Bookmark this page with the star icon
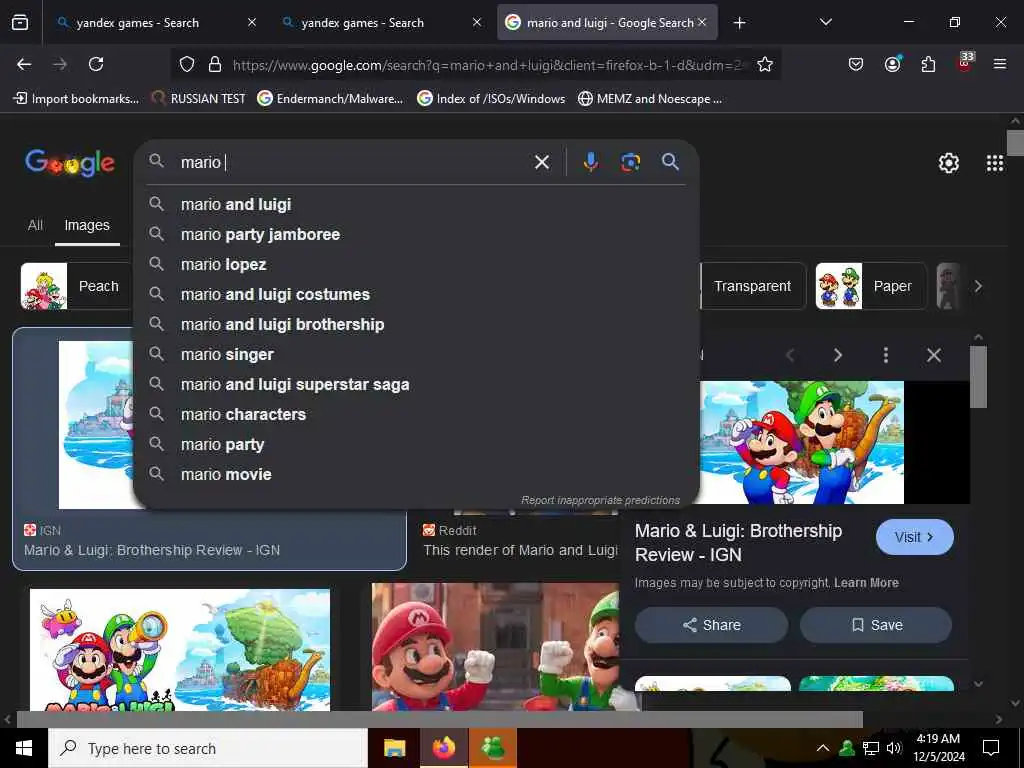 [x=765, y=64]
